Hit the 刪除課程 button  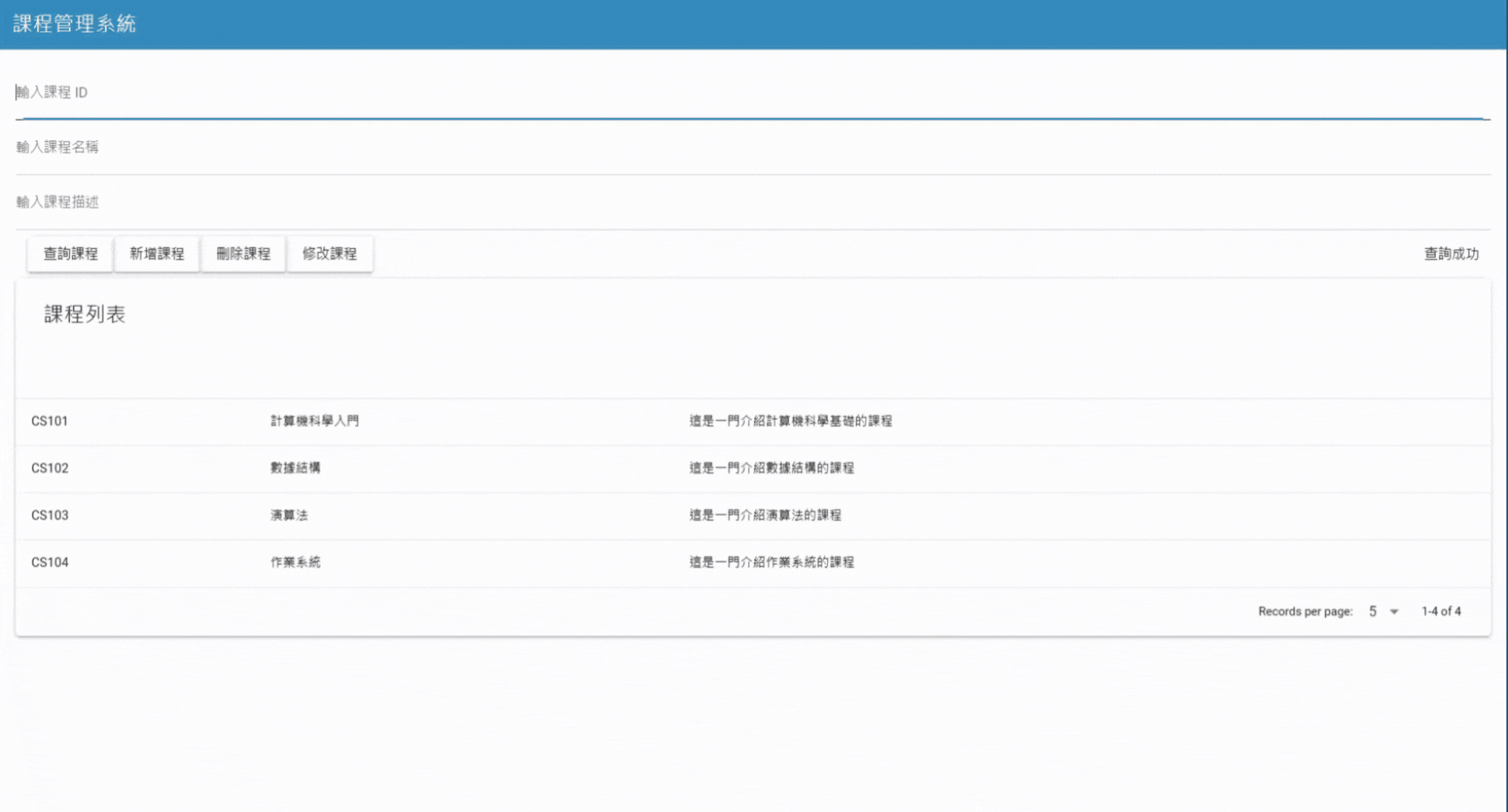click(x=243, y=254)
